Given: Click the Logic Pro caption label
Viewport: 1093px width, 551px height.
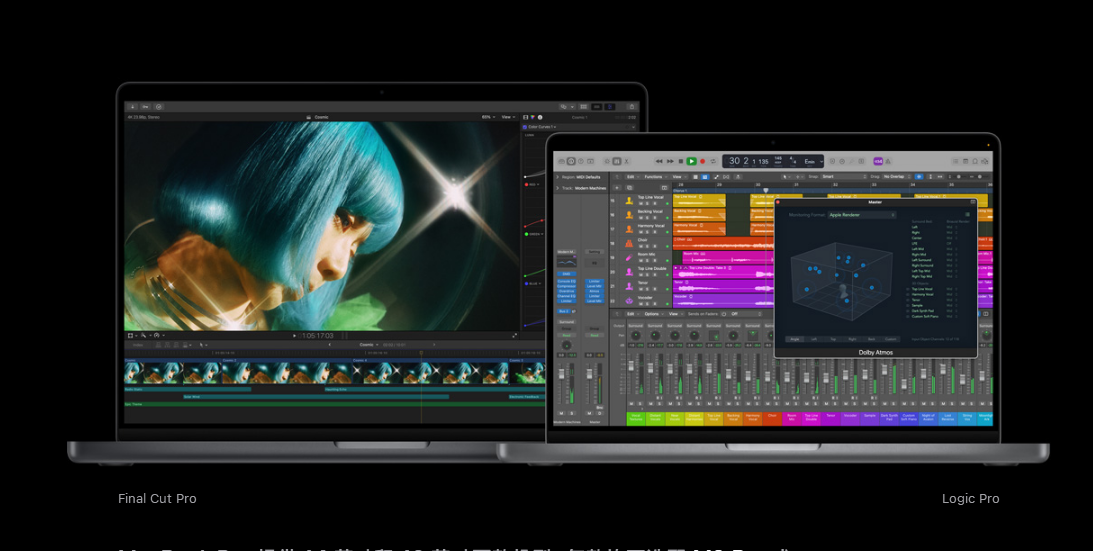Looking at the screenshot, I should tap(970, 498).
